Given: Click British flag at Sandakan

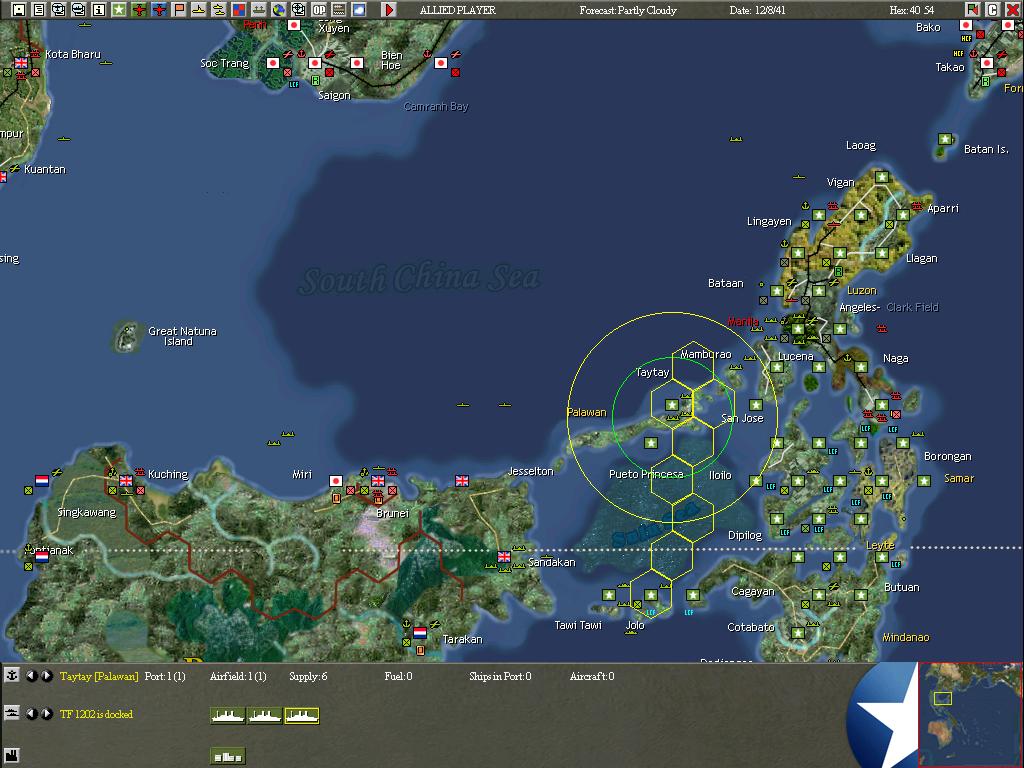Looking at the screenshot, I should pos(504,556).
